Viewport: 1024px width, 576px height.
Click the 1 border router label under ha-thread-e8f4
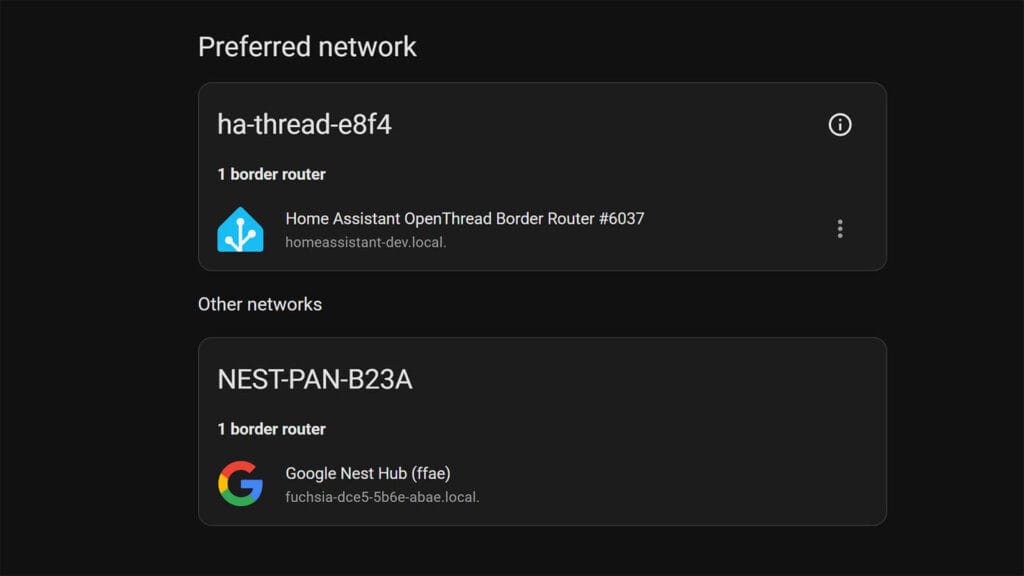click(270, 173)
